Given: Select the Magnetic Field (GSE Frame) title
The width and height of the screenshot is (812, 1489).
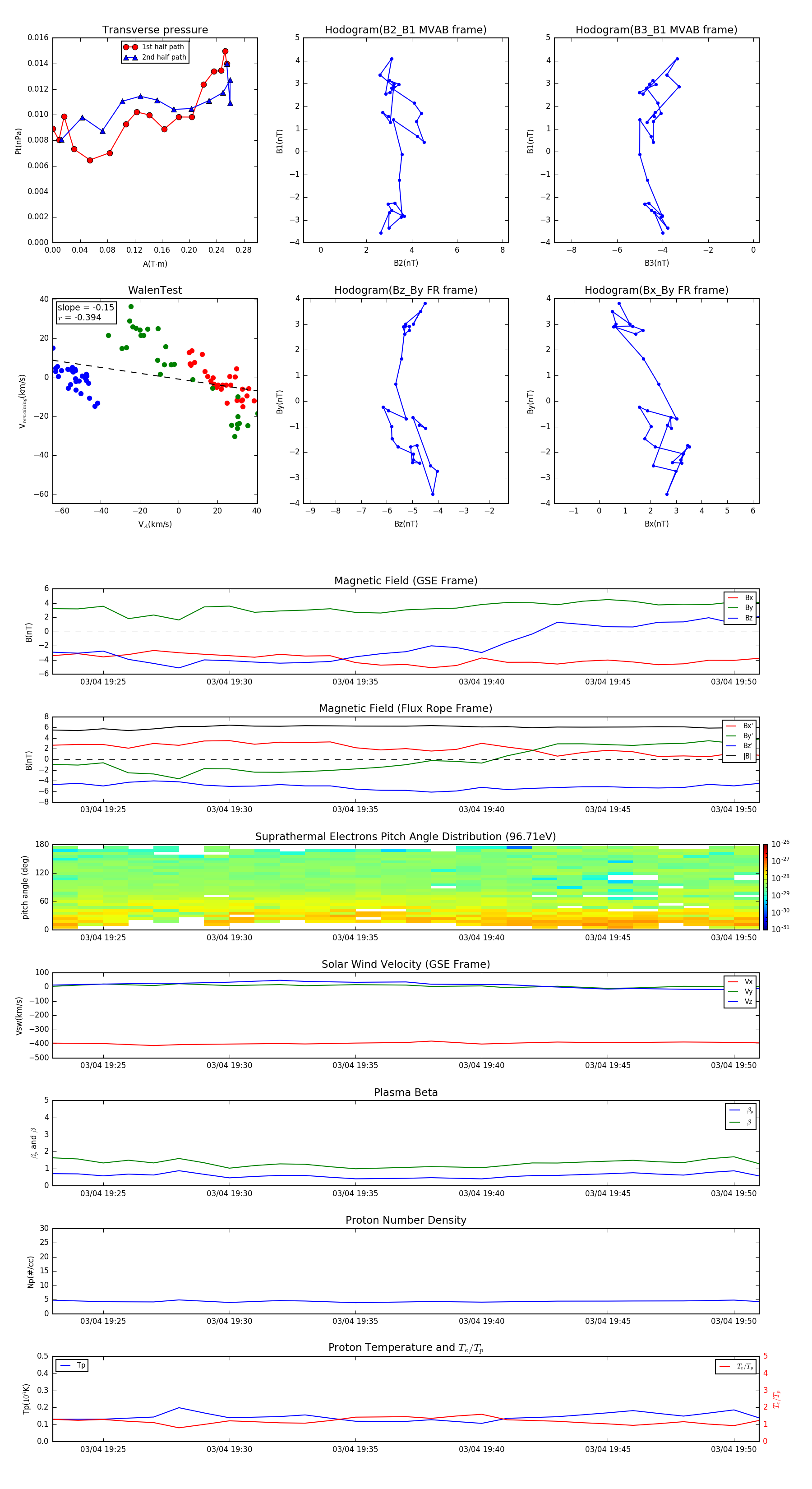Looking at the screenshot, I should (x=406, y=581).
